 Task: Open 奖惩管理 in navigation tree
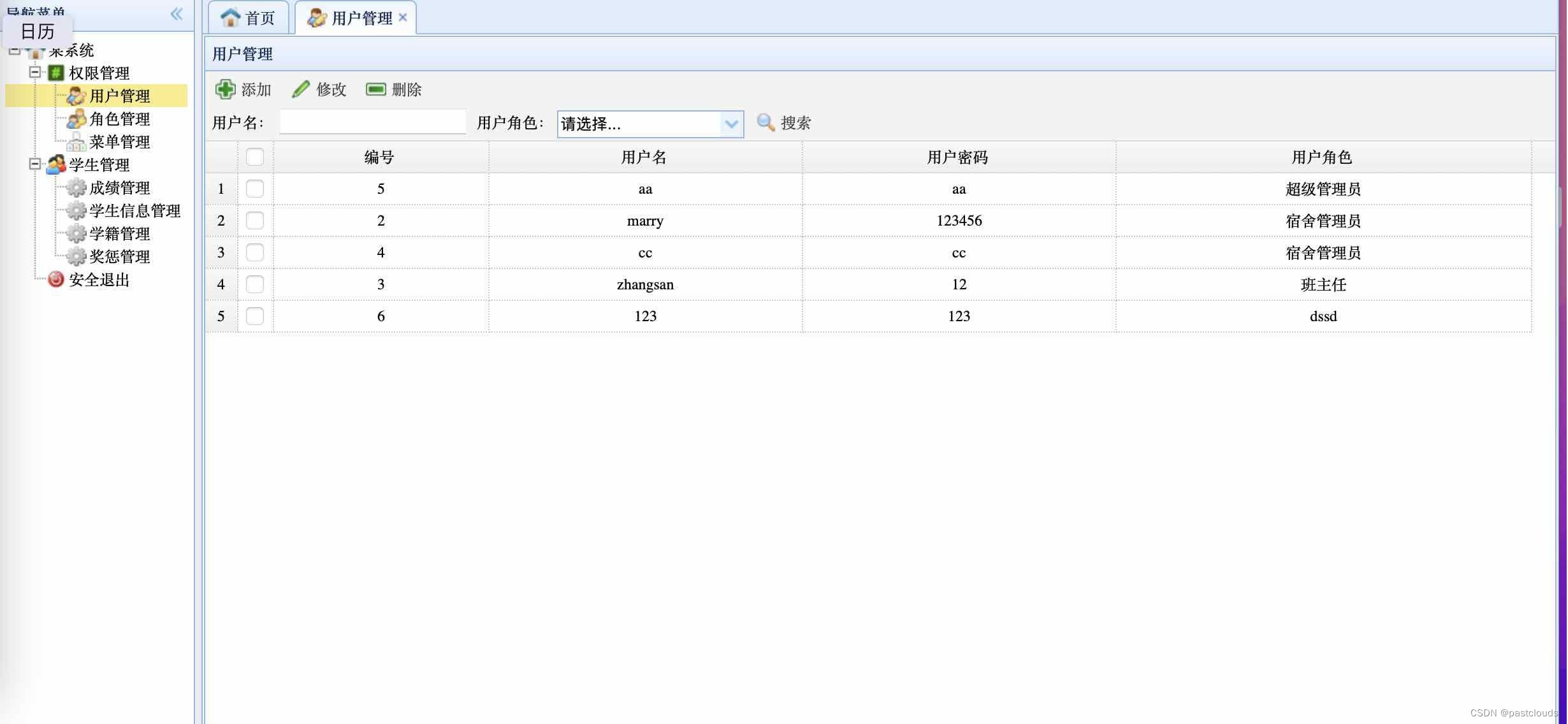(120, 256)
